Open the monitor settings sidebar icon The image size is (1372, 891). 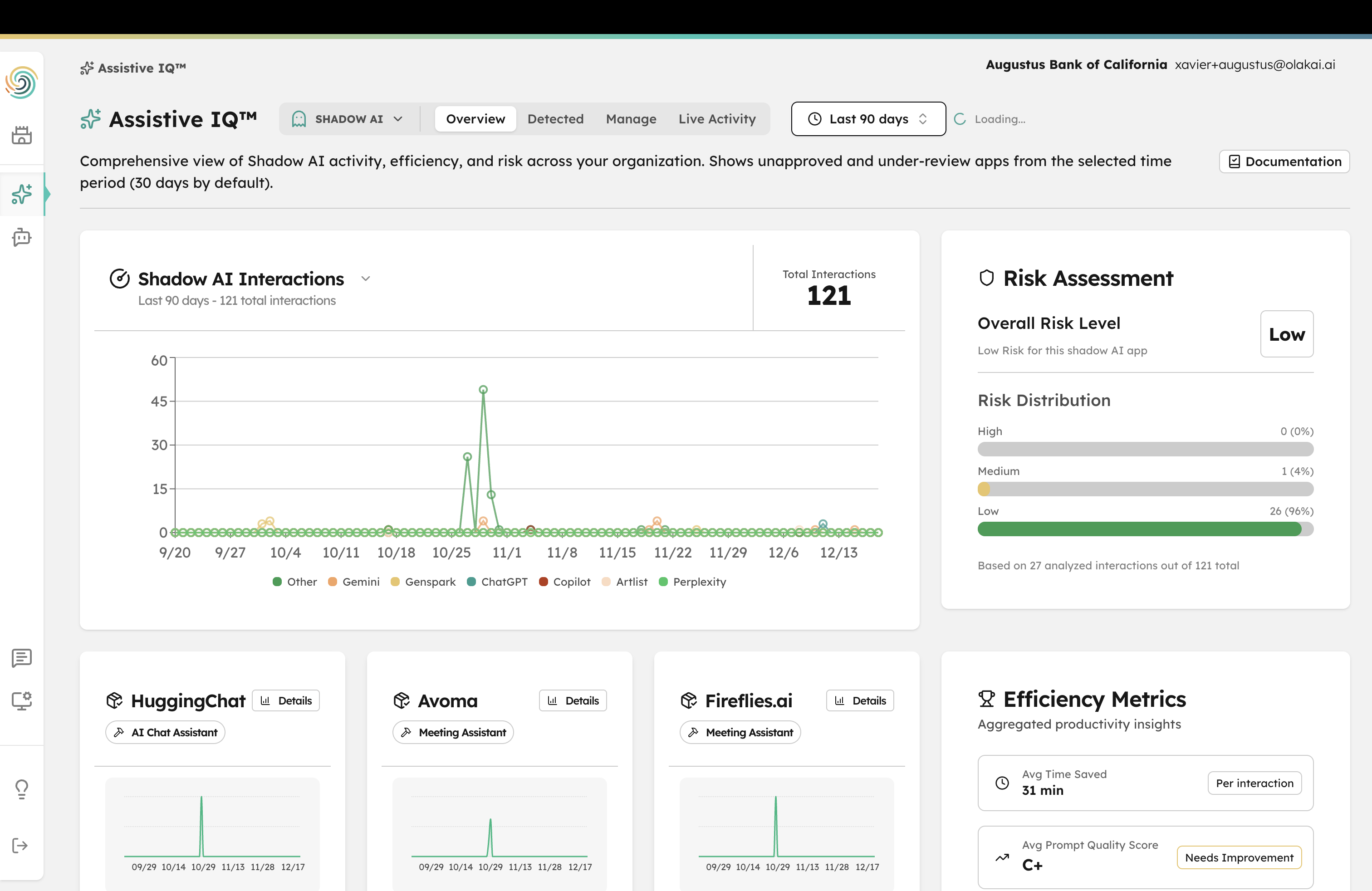tap(21, 700)
